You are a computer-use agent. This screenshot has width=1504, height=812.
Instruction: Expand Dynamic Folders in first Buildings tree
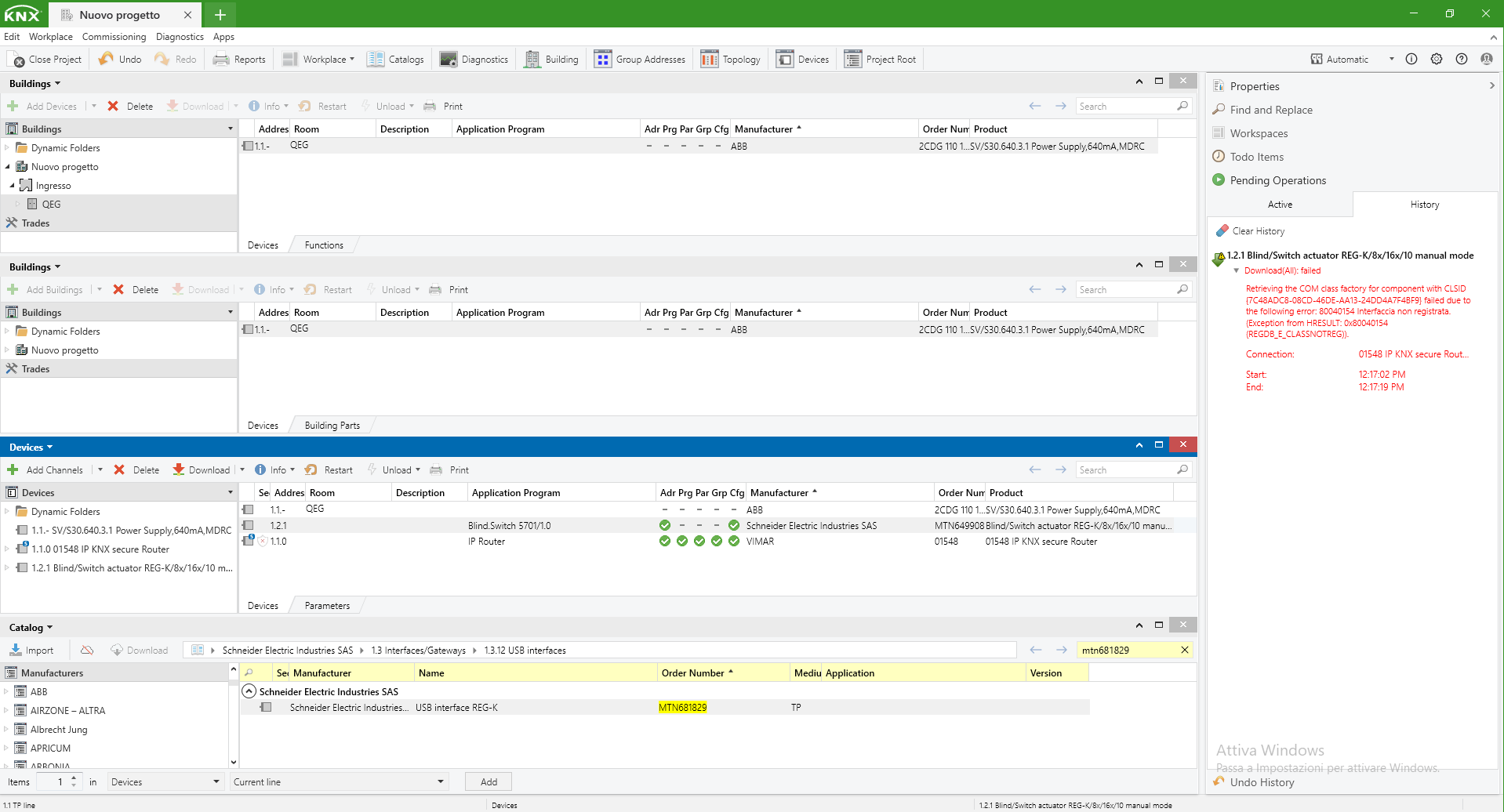tap(7, 148)
